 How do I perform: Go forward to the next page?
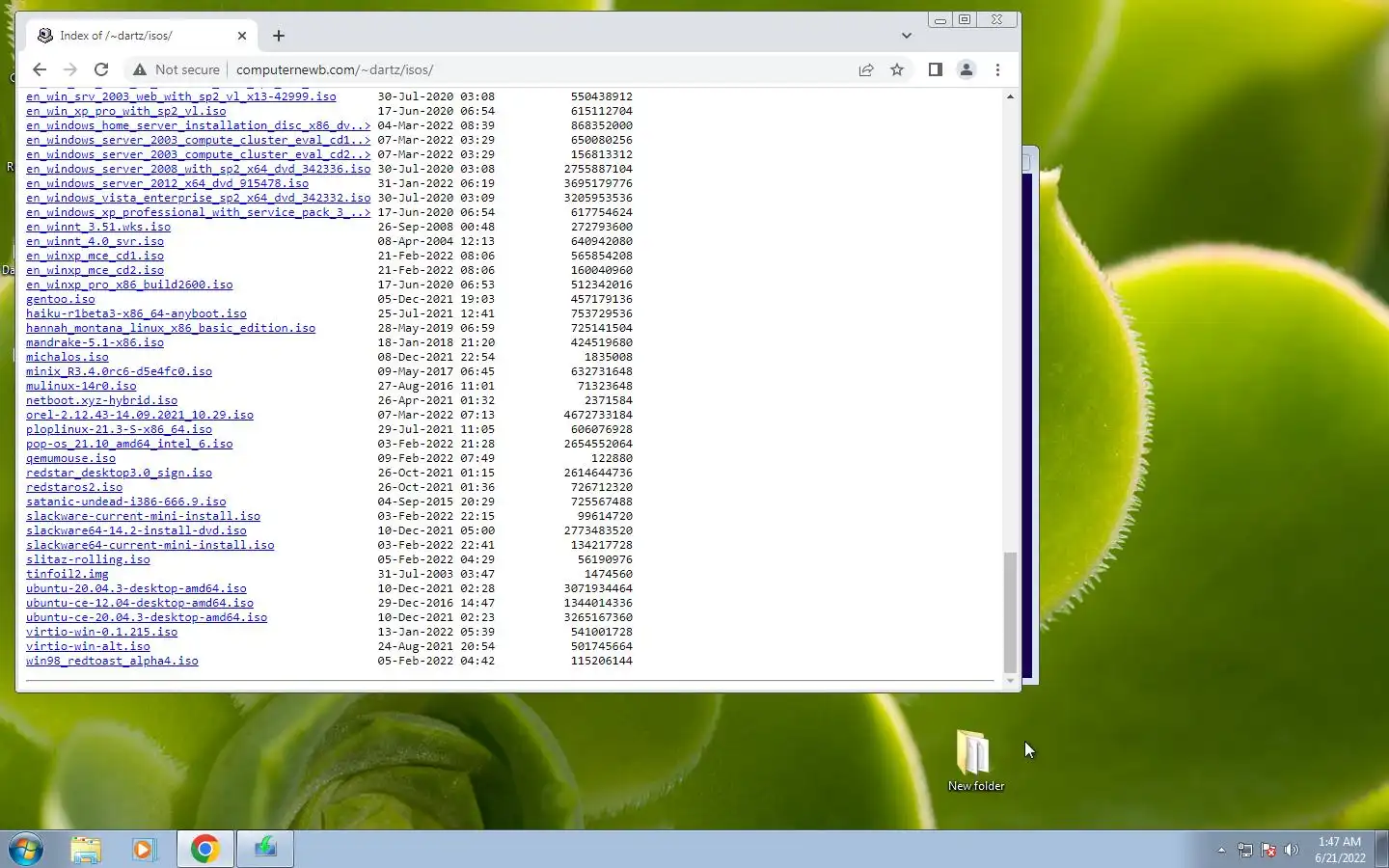pyautogui.click(x=69, y=69)
